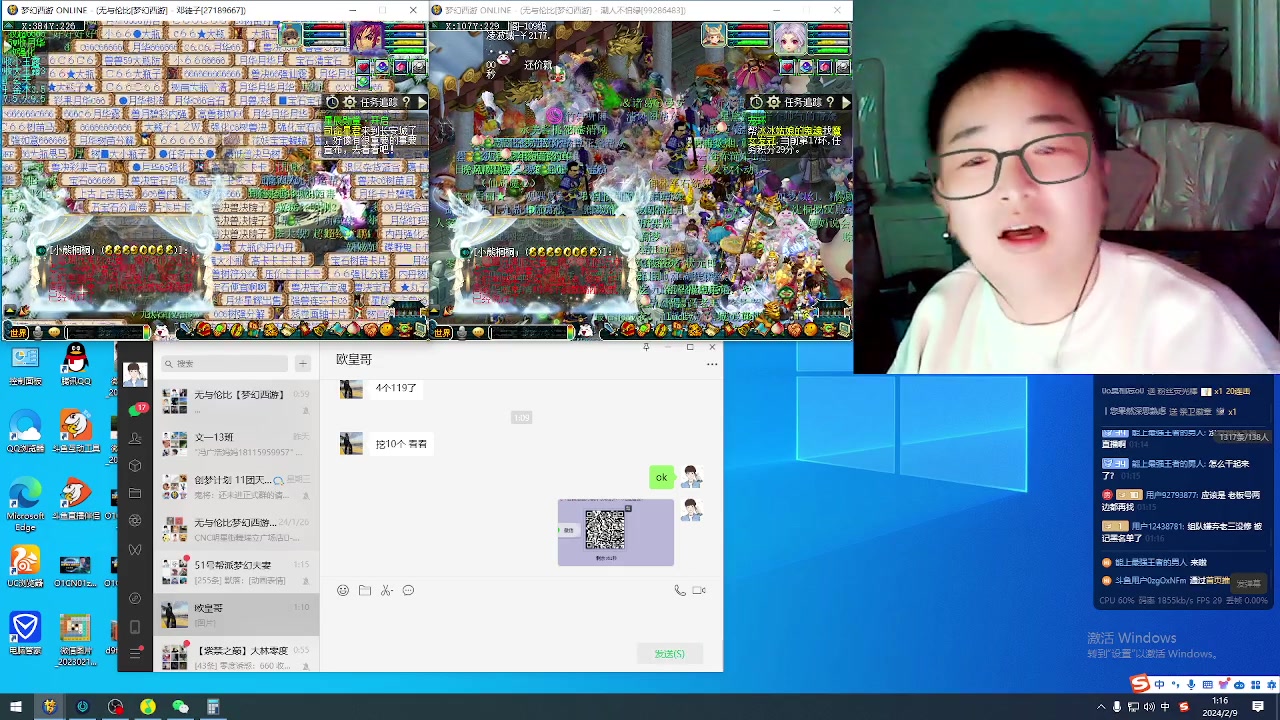Open chat 无与伦比【梦幻西游】
The image size is (1280, 720).
pyautogui.click(x=236, y=401)
